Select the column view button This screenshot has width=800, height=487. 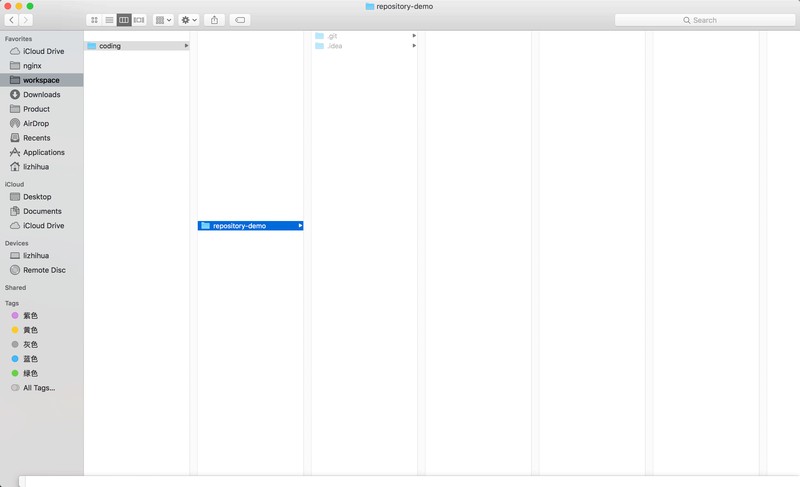(124, 20)
